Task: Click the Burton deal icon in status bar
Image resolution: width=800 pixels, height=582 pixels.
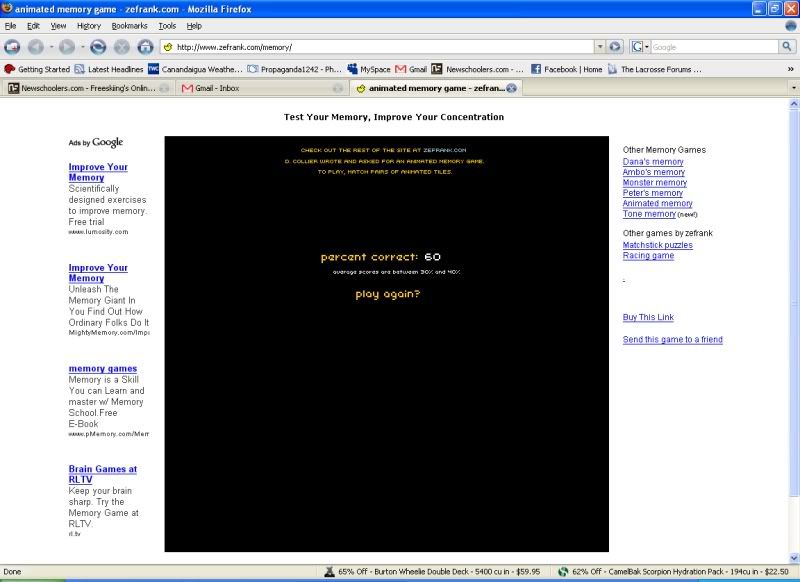Action: click(329, 572)
